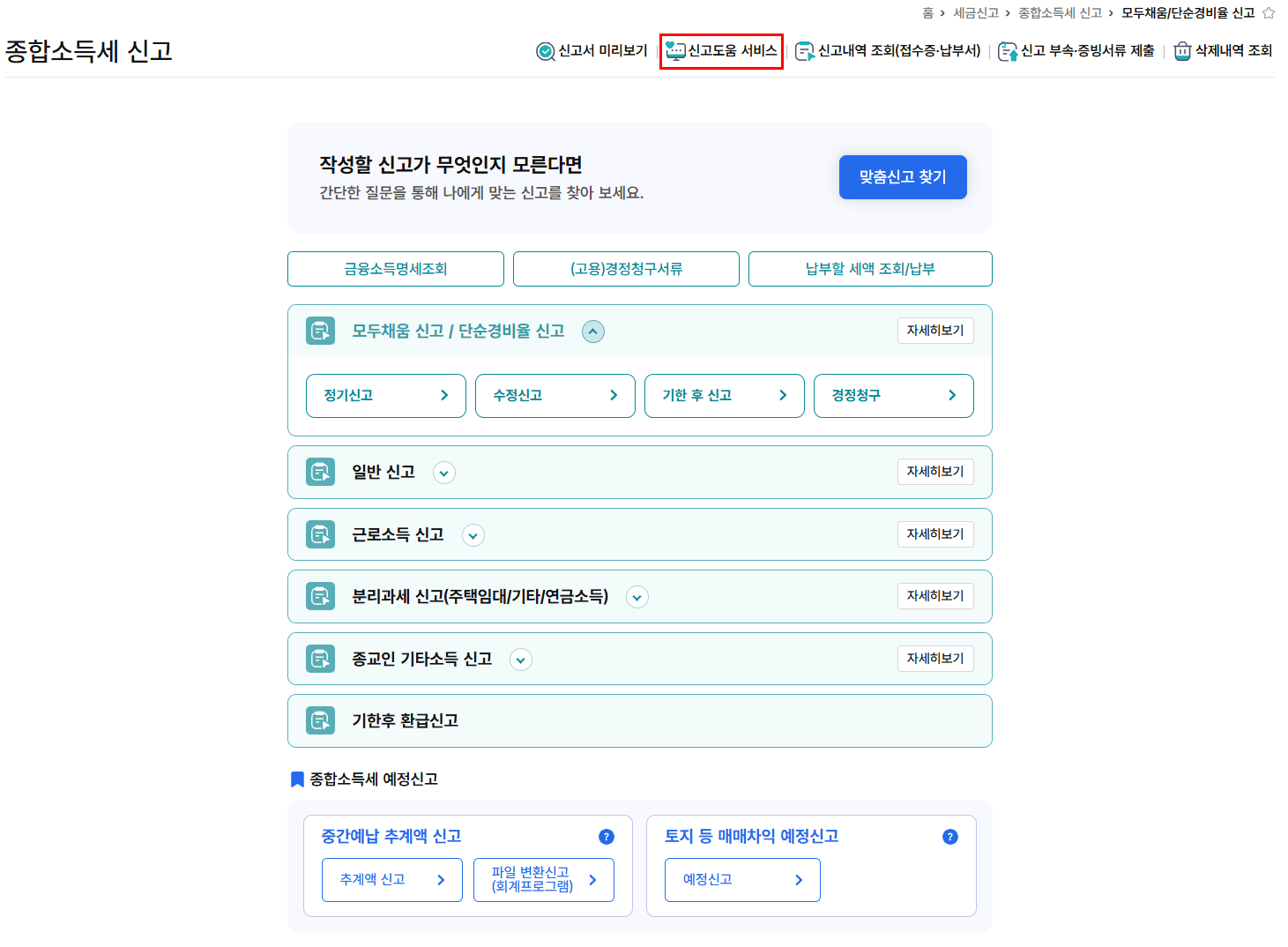Open the 정기신고 option
The height and width of the screenshot is (947, 1288).
[x=386, y=396]
